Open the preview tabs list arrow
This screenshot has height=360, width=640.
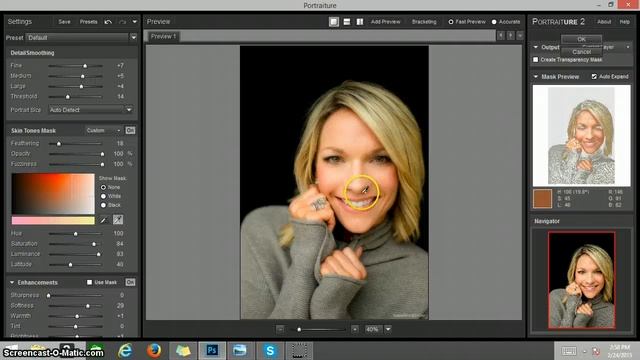tap(520, 36)
